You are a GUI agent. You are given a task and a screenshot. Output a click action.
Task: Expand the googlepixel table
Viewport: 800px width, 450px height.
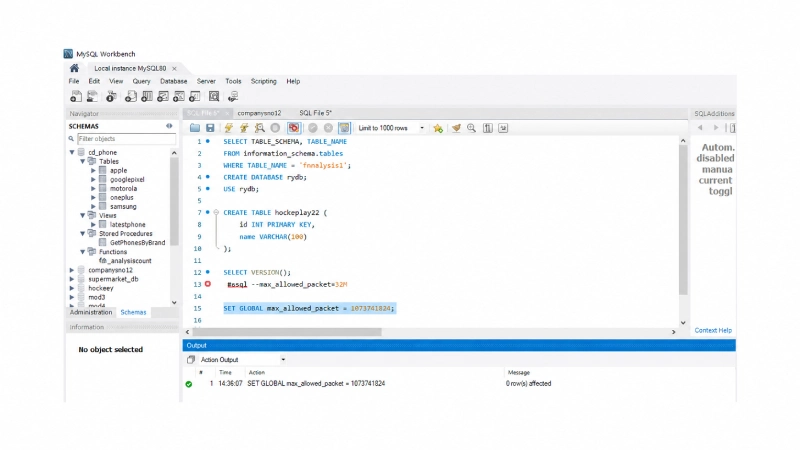(x=93, y=180)
